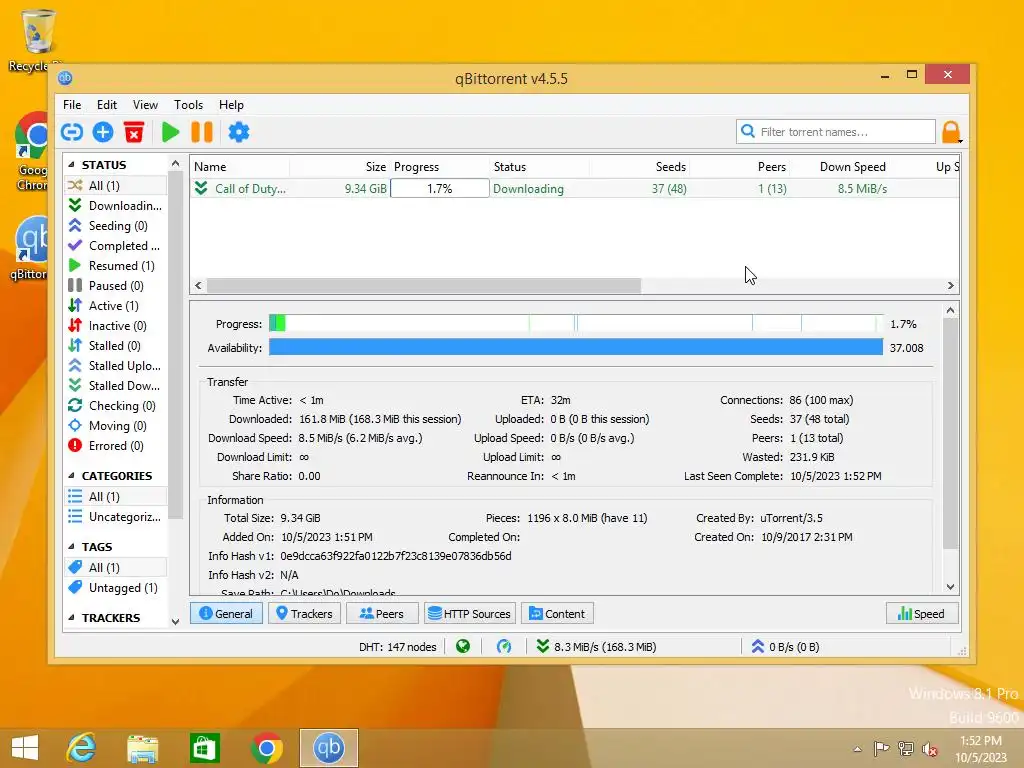Screen dimensions: 1024x768
Task: Collapse the CATEGORIES section
Action: (x=71, y=475)
